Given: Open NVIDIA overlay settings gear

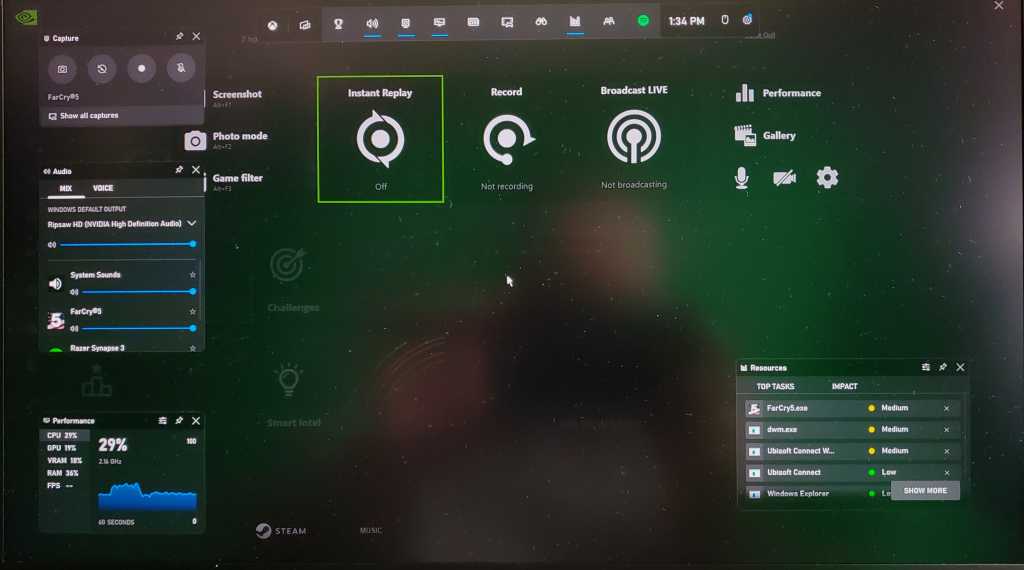Looking at the screenshot, I should coord(827,178).
